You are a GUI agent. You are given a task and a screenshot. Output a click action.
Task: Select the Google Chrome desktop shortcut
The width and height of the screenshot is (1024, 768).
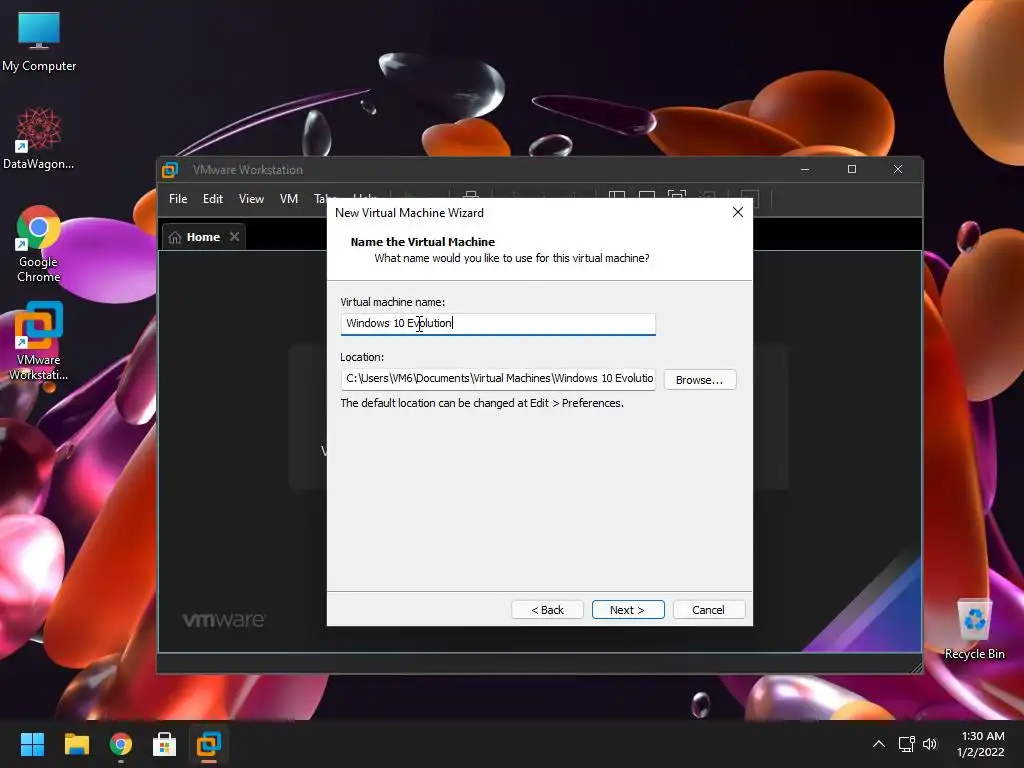(x=39, y=244)
